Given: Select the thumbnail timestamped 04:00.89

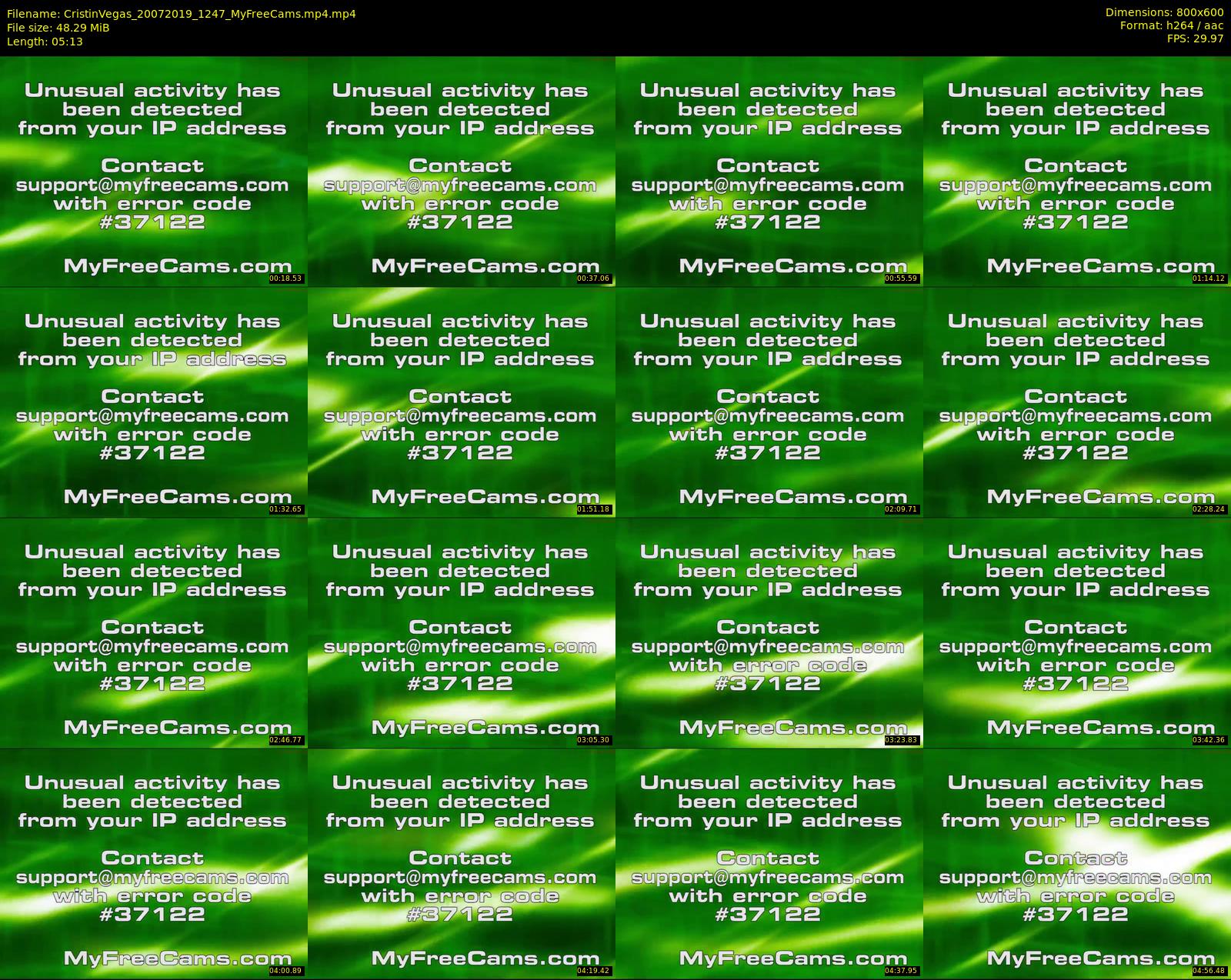Looking at the screenshot, I should point(154,863).
